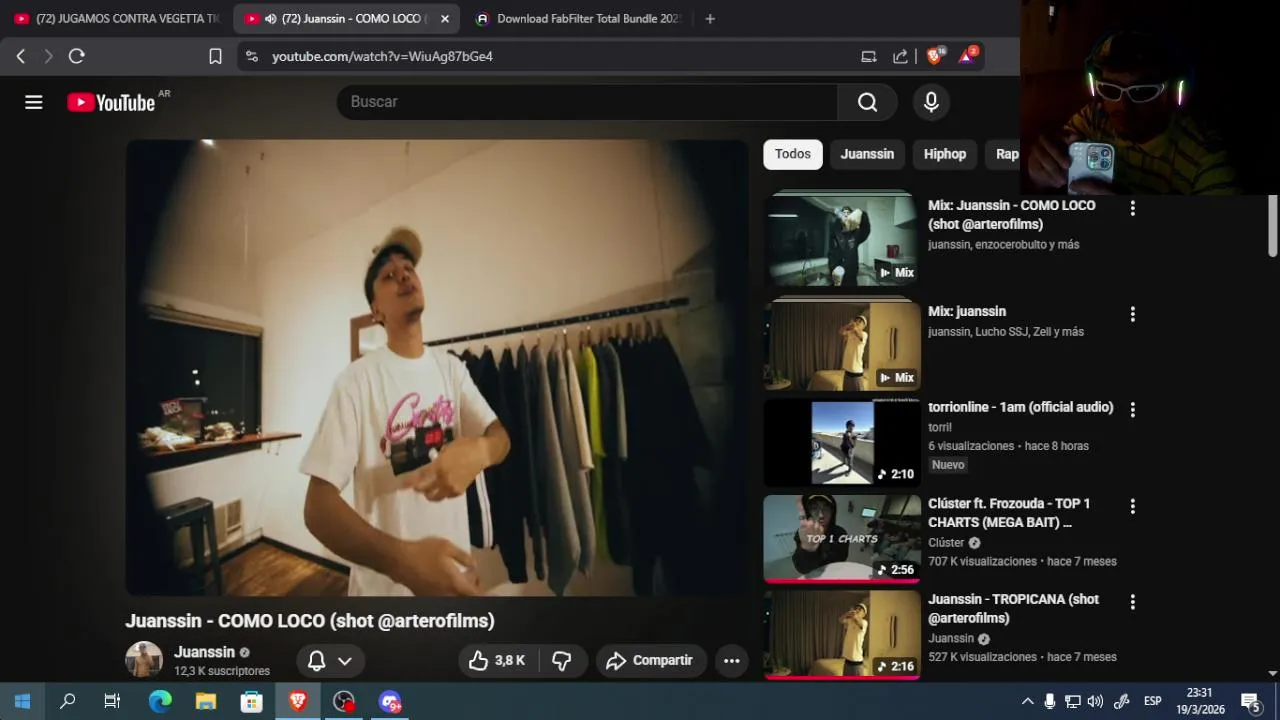Dislike the video with thumbs down
This screenshot has height=720, width=1280.
click(562, 660)
